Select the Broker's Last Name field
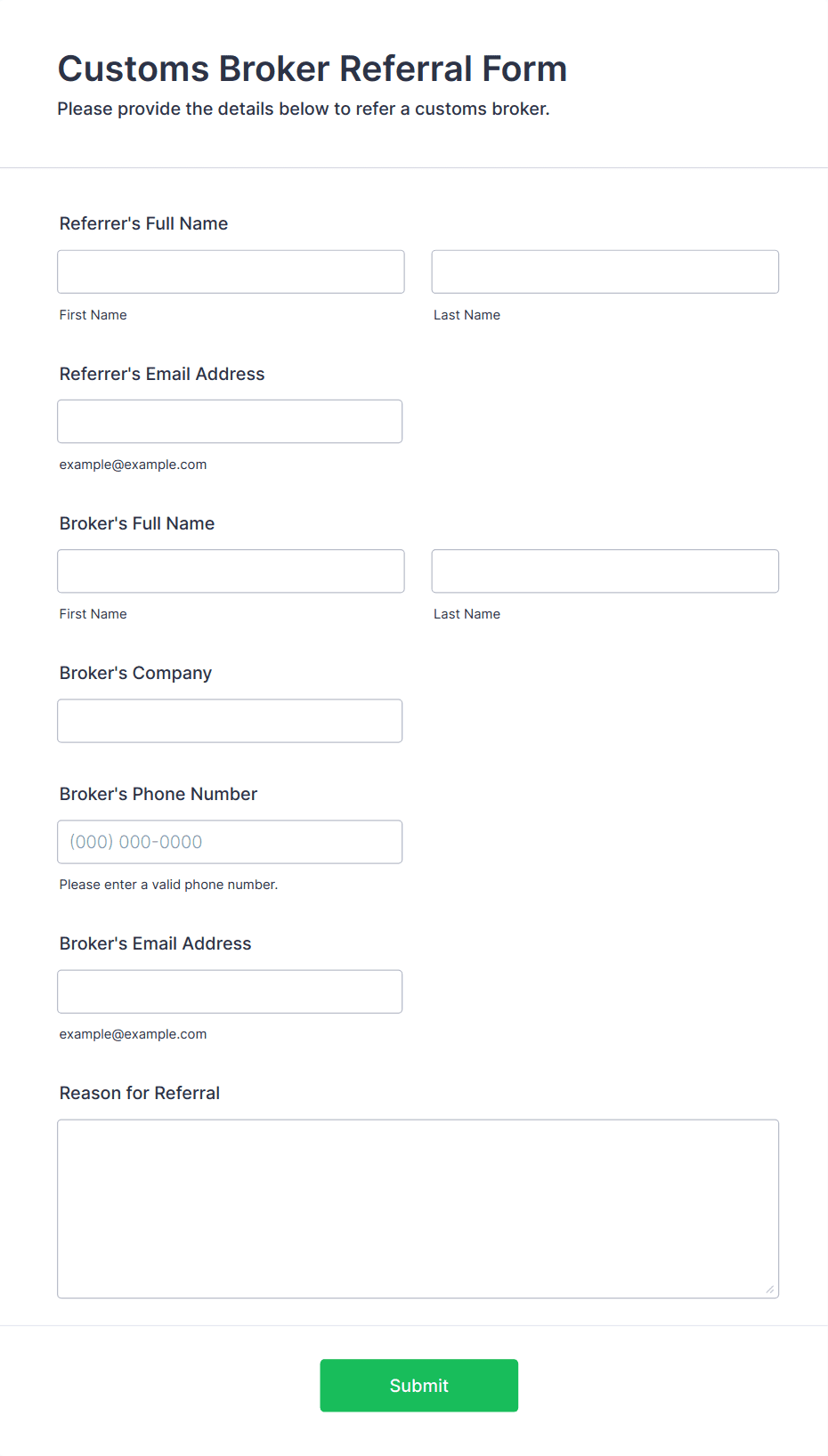 (x=605, y=570)
